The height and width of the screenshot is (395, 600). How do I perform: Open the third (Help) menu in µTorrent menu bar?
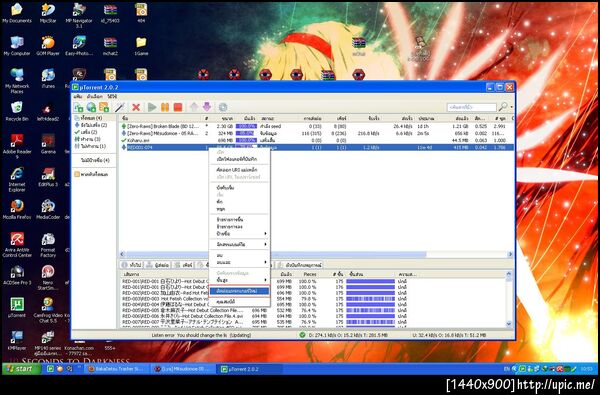click(x=112, y=96)
